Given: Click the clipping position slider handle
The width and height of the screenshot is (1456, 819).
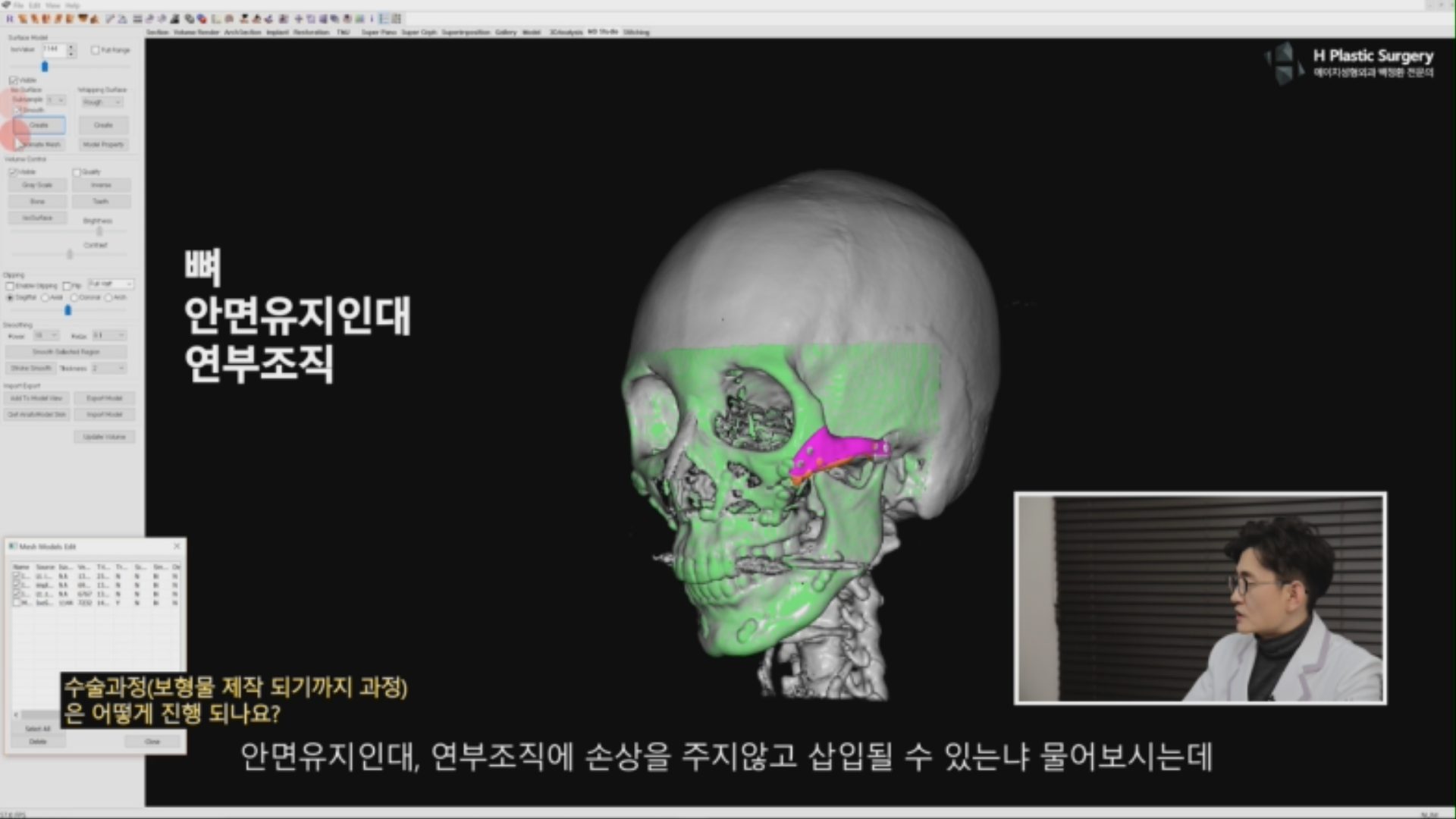Looking at the screenshot, I should click(67, 310).
